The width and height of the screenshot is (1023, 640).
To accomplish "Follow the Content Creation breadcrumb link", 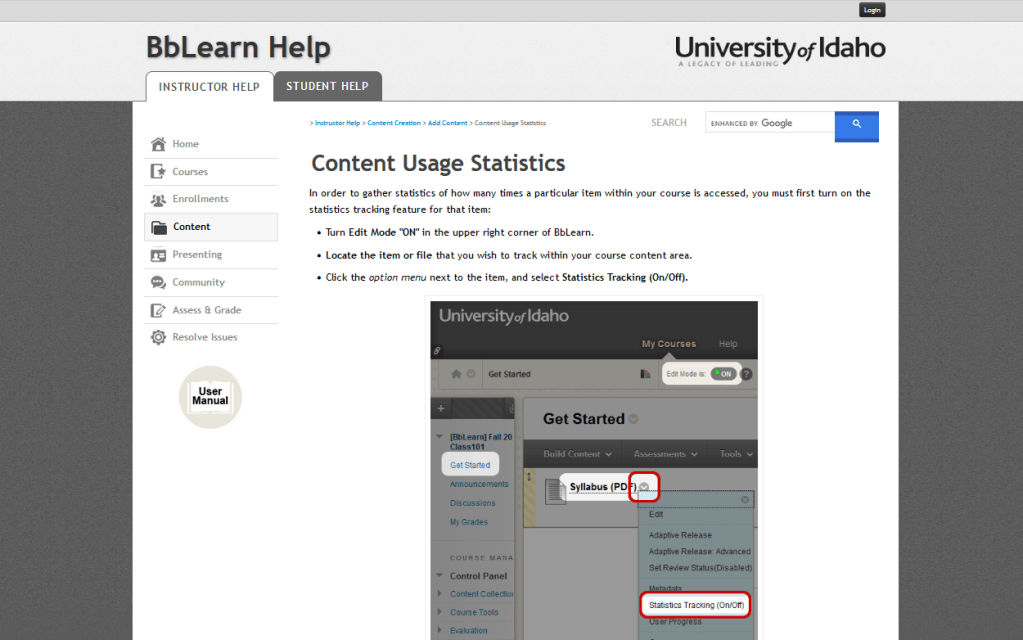I will tap(394, 123).
